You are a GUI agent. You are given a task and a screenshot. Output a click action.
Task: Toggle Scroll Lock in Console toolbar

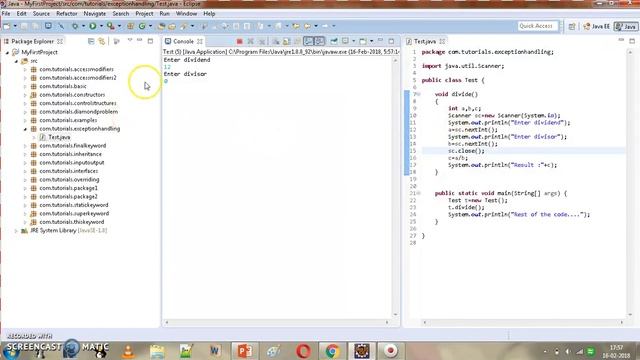tap(287, 41)
